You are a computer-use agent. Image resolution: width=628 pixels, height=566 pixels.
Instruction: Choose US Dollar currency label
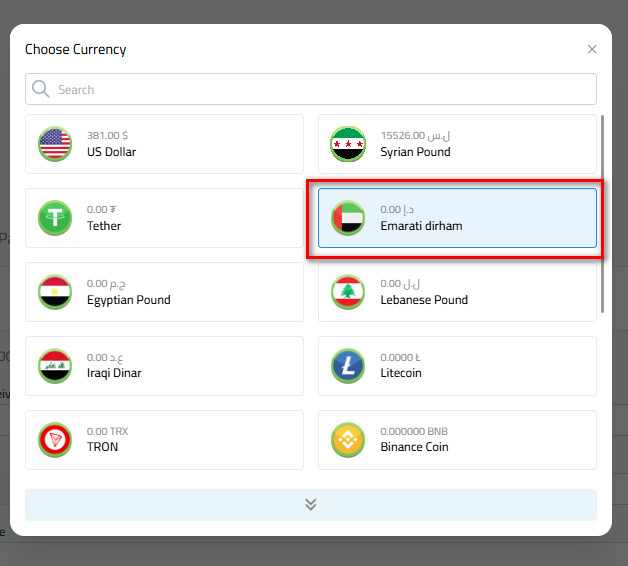point(111,152)
